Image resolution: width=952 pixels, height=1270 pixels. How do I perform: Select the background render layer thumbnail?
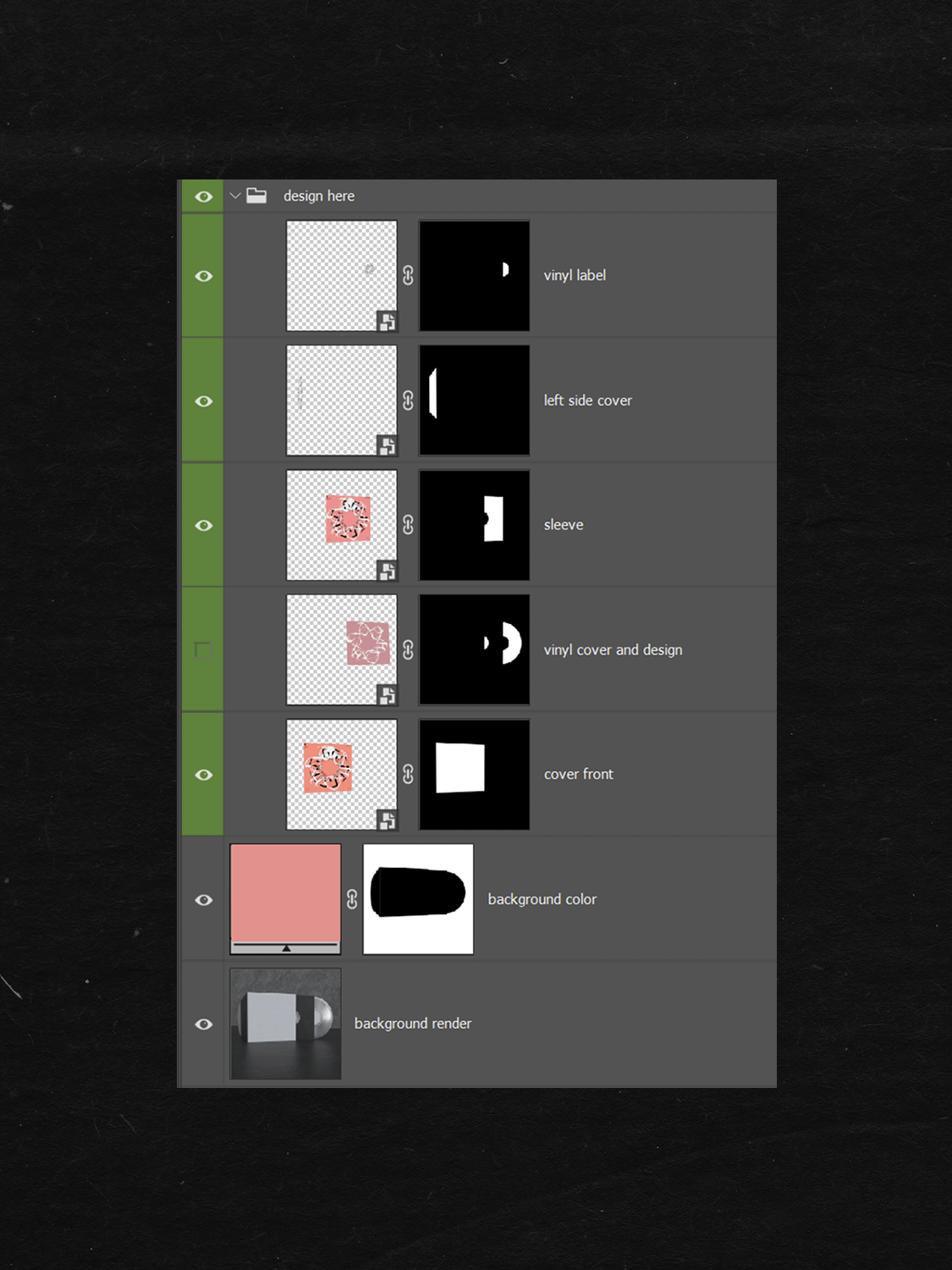(x=286, y=1024)
